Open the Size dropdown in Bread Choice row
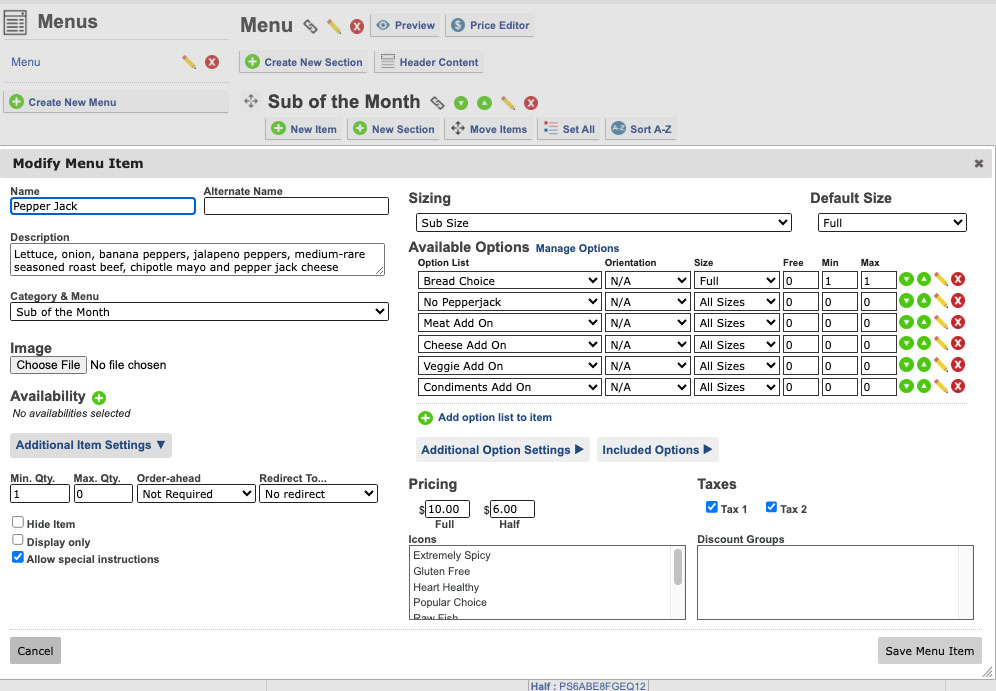996x691 pixels. [x=736, y=281]
